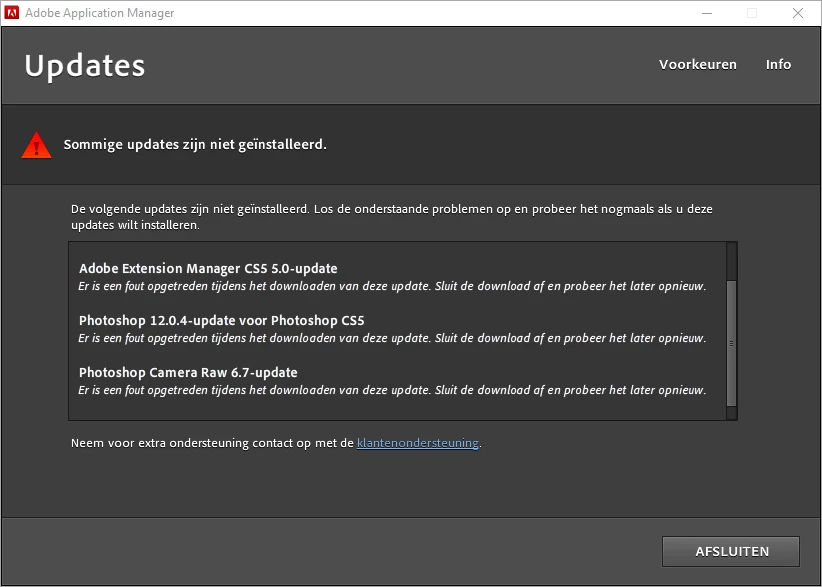Click error message under Photoshop 12.0.4-update
Viewport: 822px width, 587px height.
pyautogui.click(x=392, y=338)
